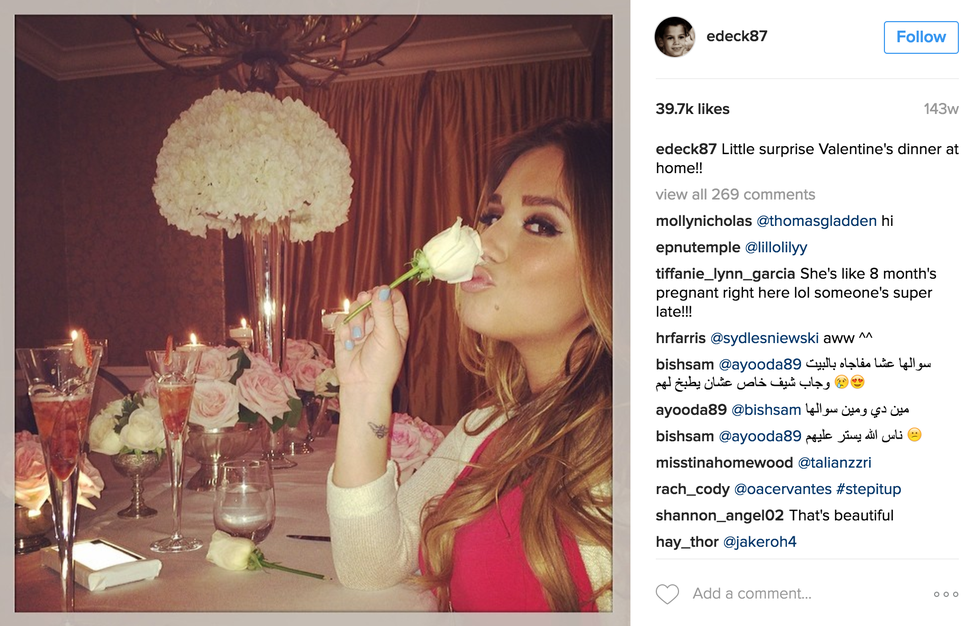980x626 pixels.
Task: Open the #stepitup hashtag
Action: (868, 489)
